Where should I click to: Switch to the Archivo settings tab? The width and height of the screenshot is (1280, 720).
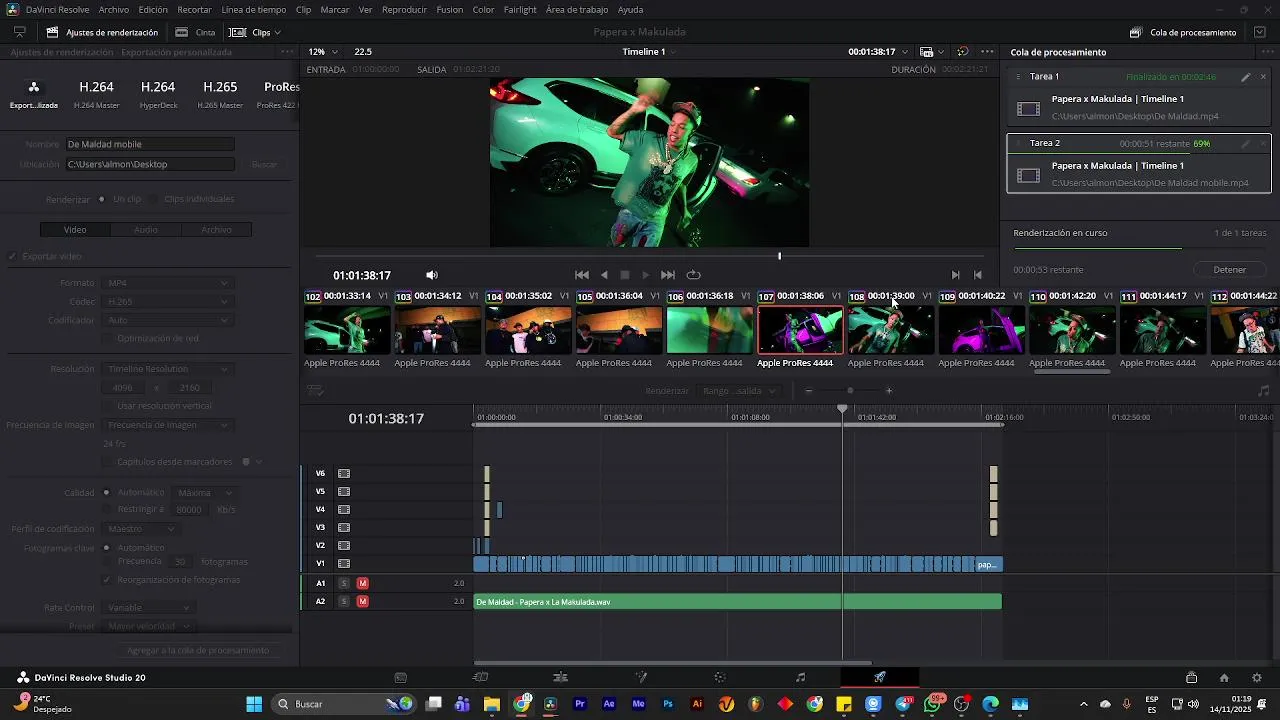(216, 230)
